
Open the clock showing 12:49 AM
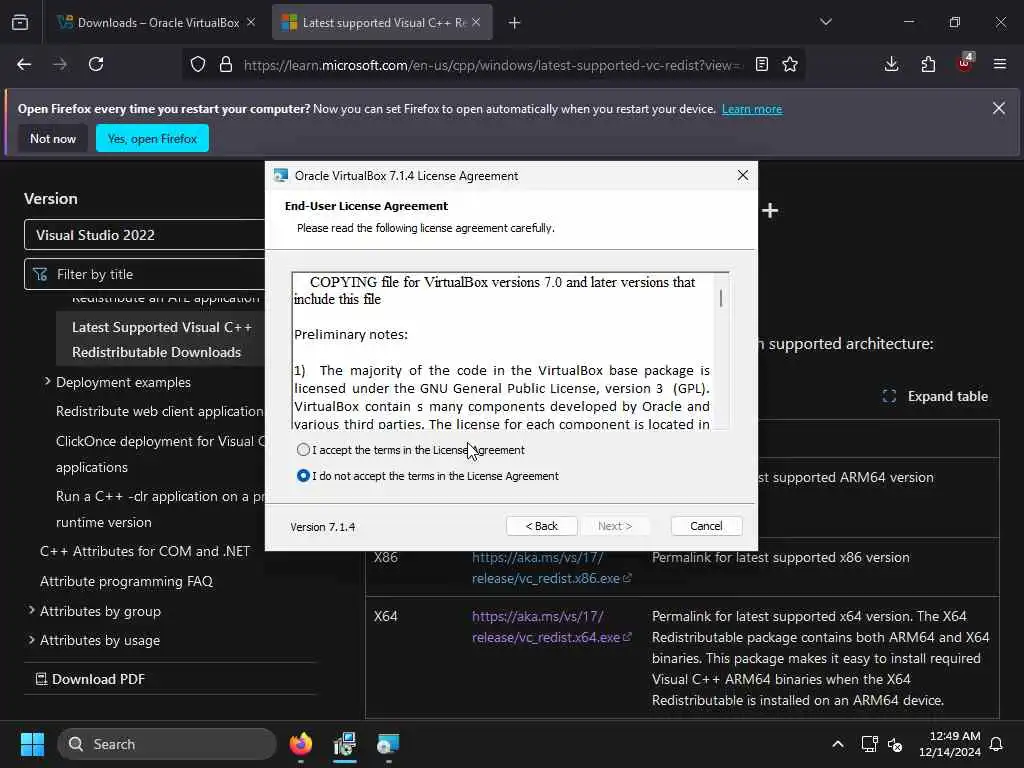950,744
